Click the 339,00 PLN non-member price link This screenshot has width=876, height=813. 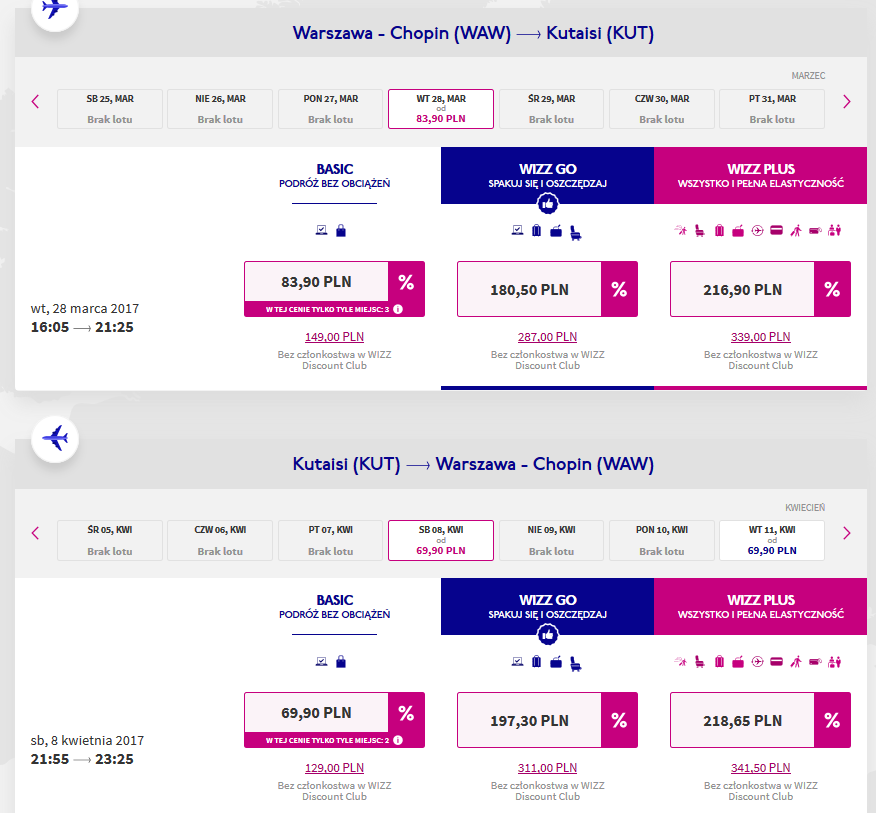tap(760, 337)
